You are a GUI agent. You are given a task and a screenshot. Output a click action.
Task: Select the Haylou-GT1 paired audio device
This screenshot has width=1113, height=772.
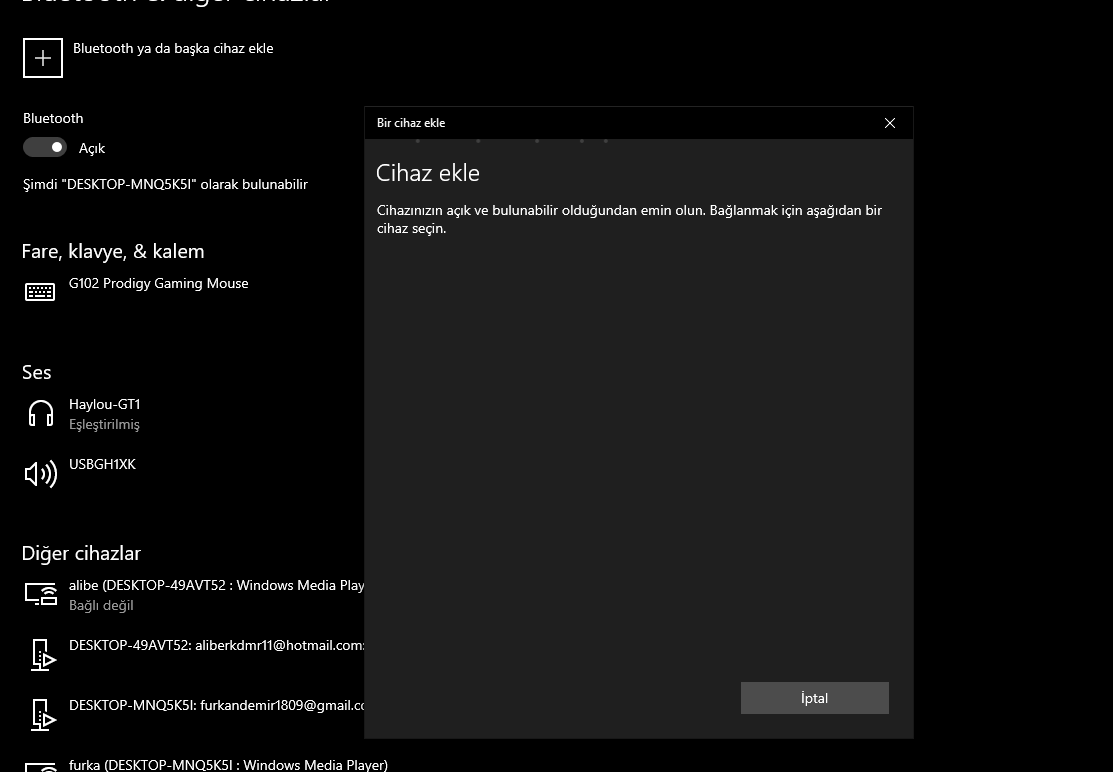point(105,405)
